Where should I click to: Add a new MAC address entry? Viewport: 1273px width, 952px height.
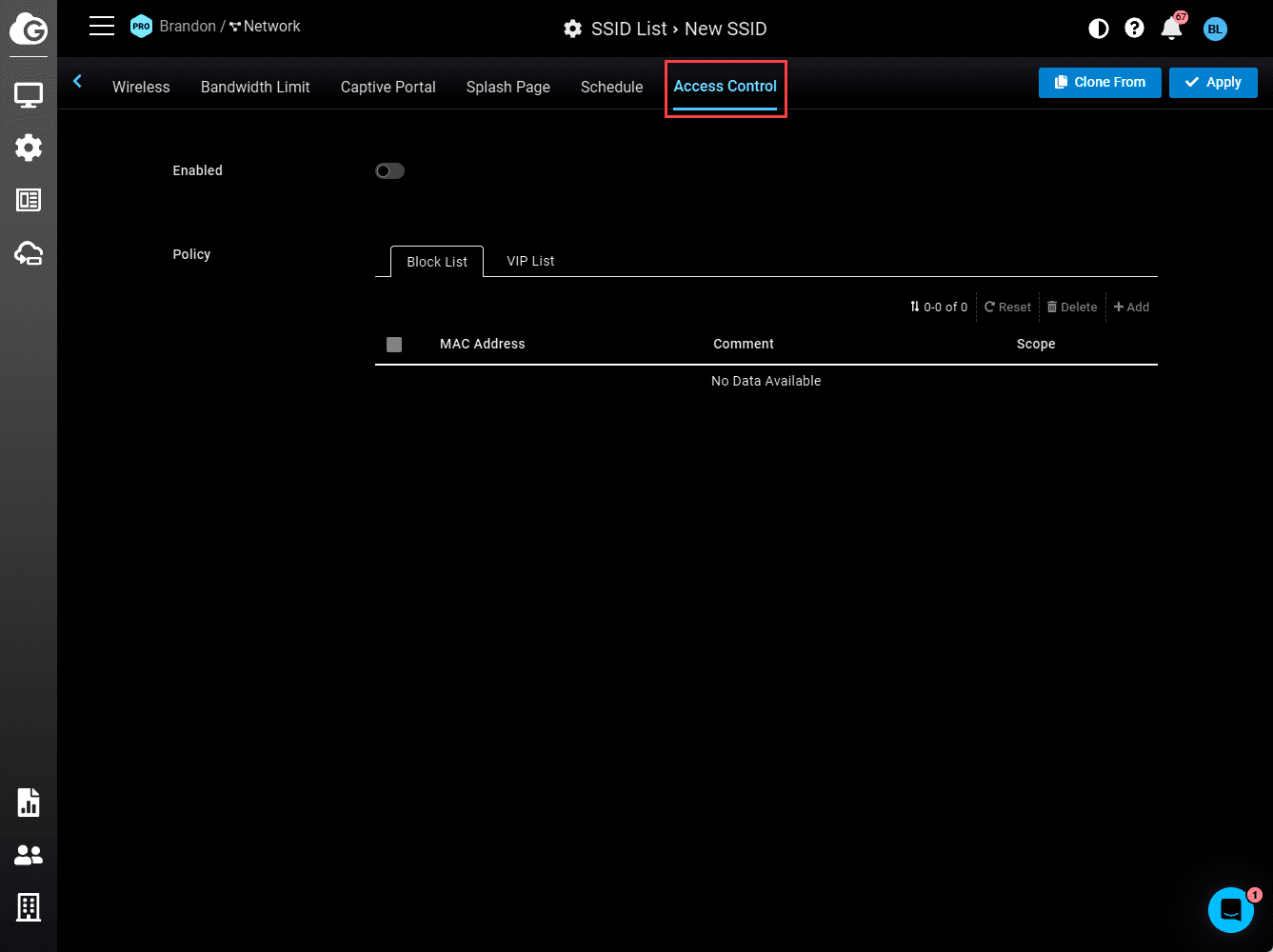1131,307
